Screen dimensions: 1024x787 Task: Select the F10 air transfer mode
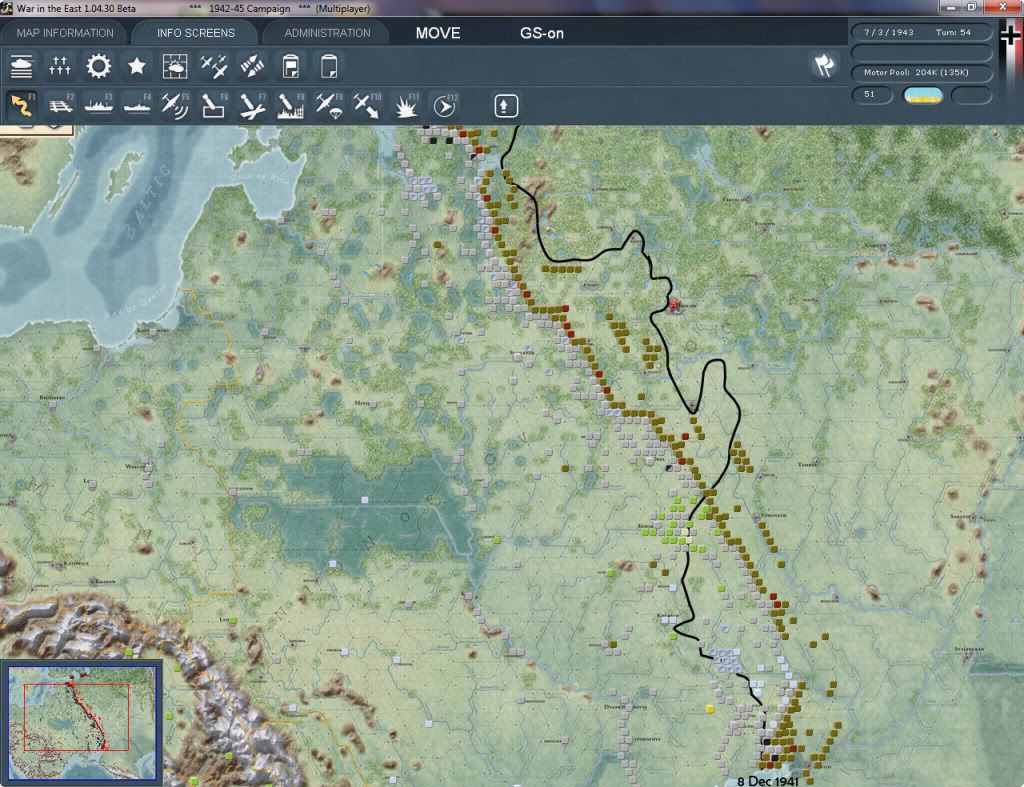coord(366,105)
